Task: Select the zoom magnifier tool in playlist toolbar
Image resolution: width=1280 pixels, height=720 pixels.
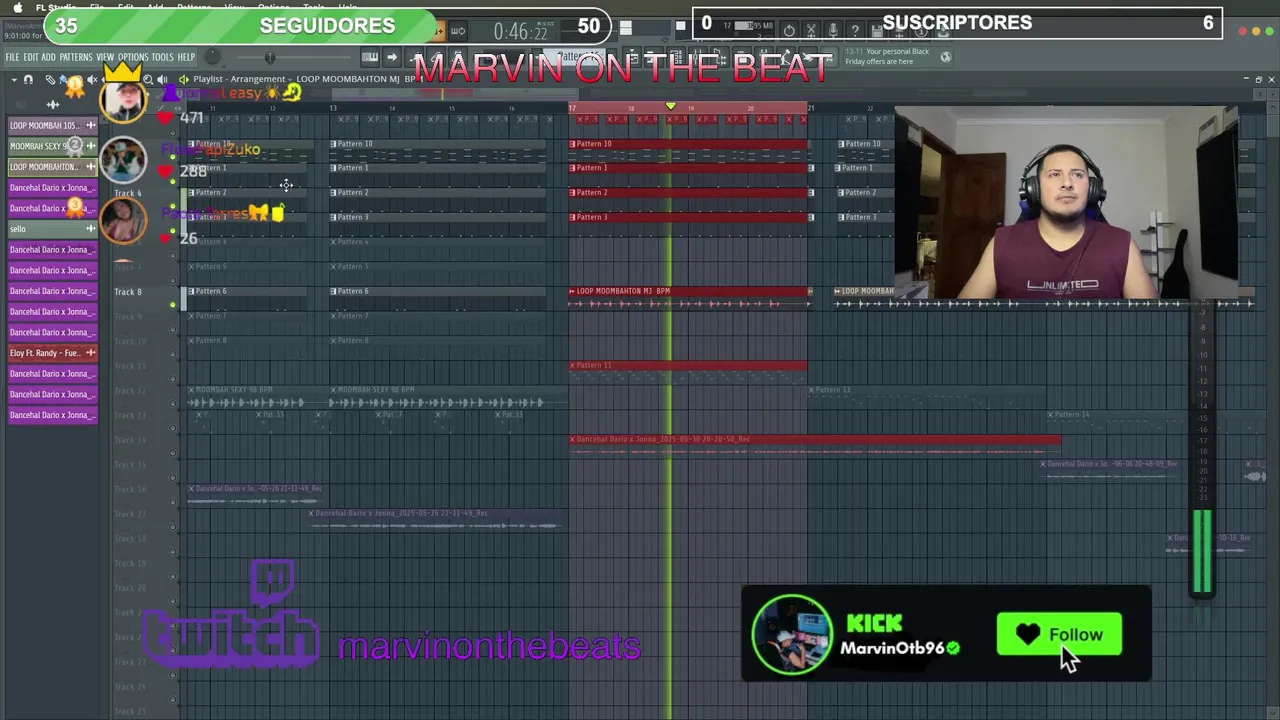Action: [x=148, y=80]
